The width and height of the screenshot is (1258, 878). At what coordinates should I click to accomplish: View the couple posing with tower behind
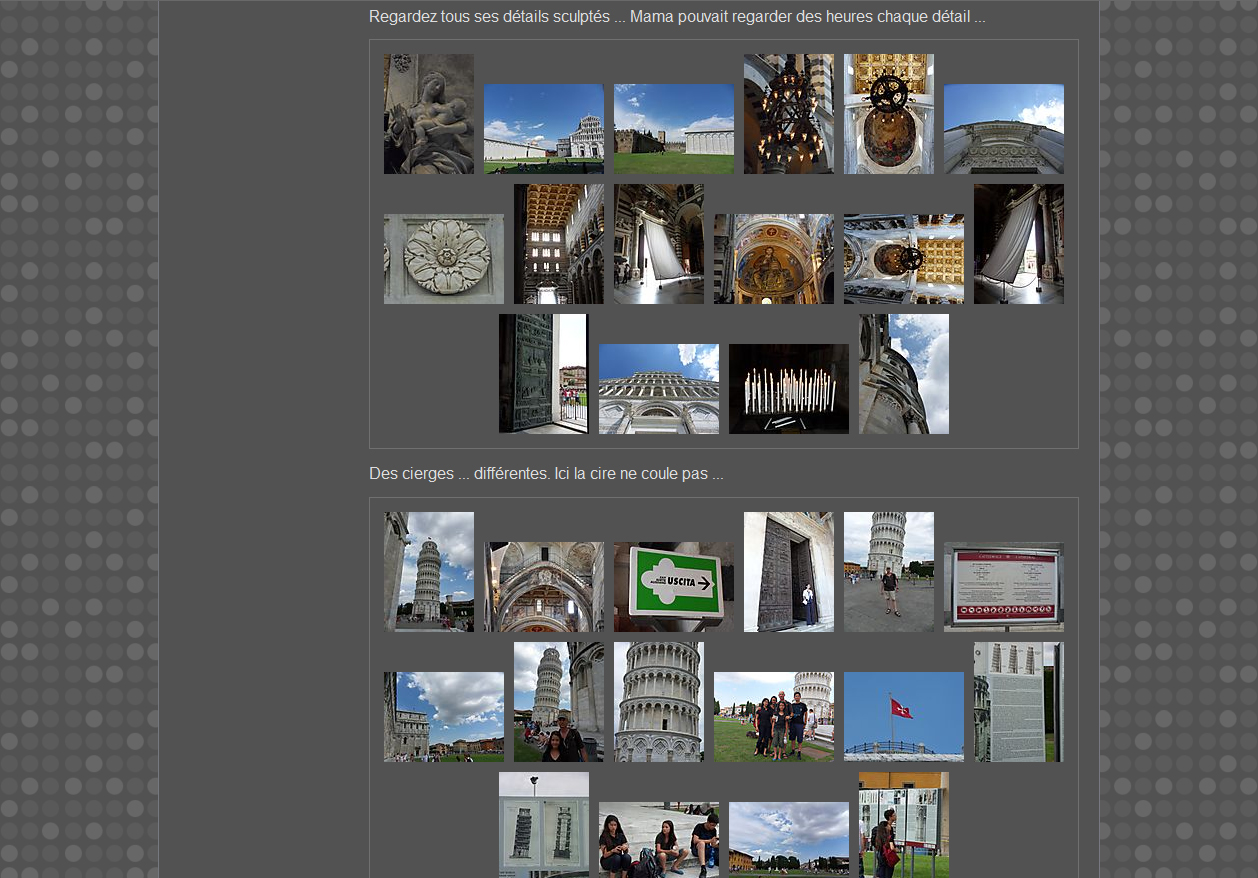point(558,702)
